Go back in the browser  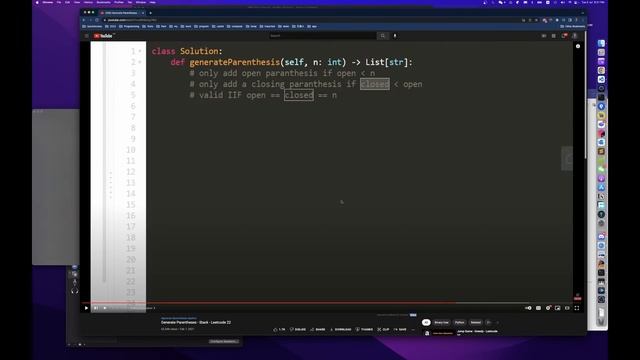point(84,20)
